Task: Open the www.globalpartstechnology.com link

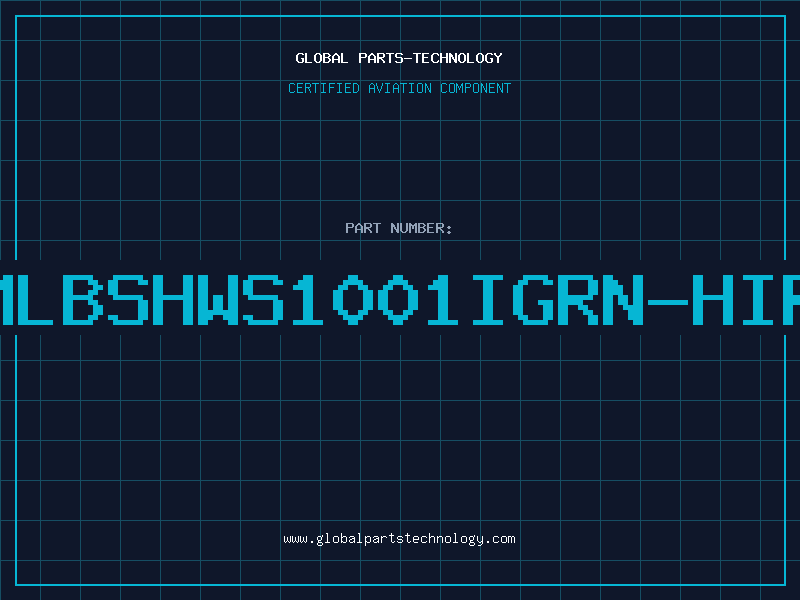Action: click(x=399, y=539)
